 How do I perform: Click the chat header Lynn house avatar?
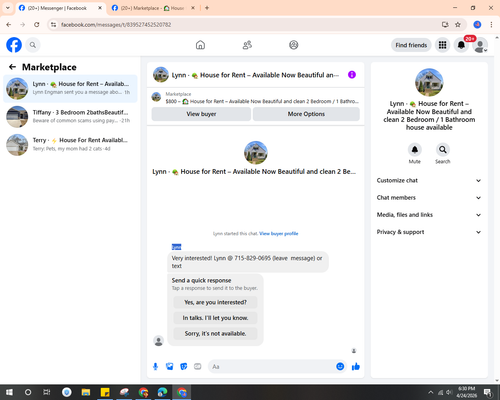coord(161,75)
